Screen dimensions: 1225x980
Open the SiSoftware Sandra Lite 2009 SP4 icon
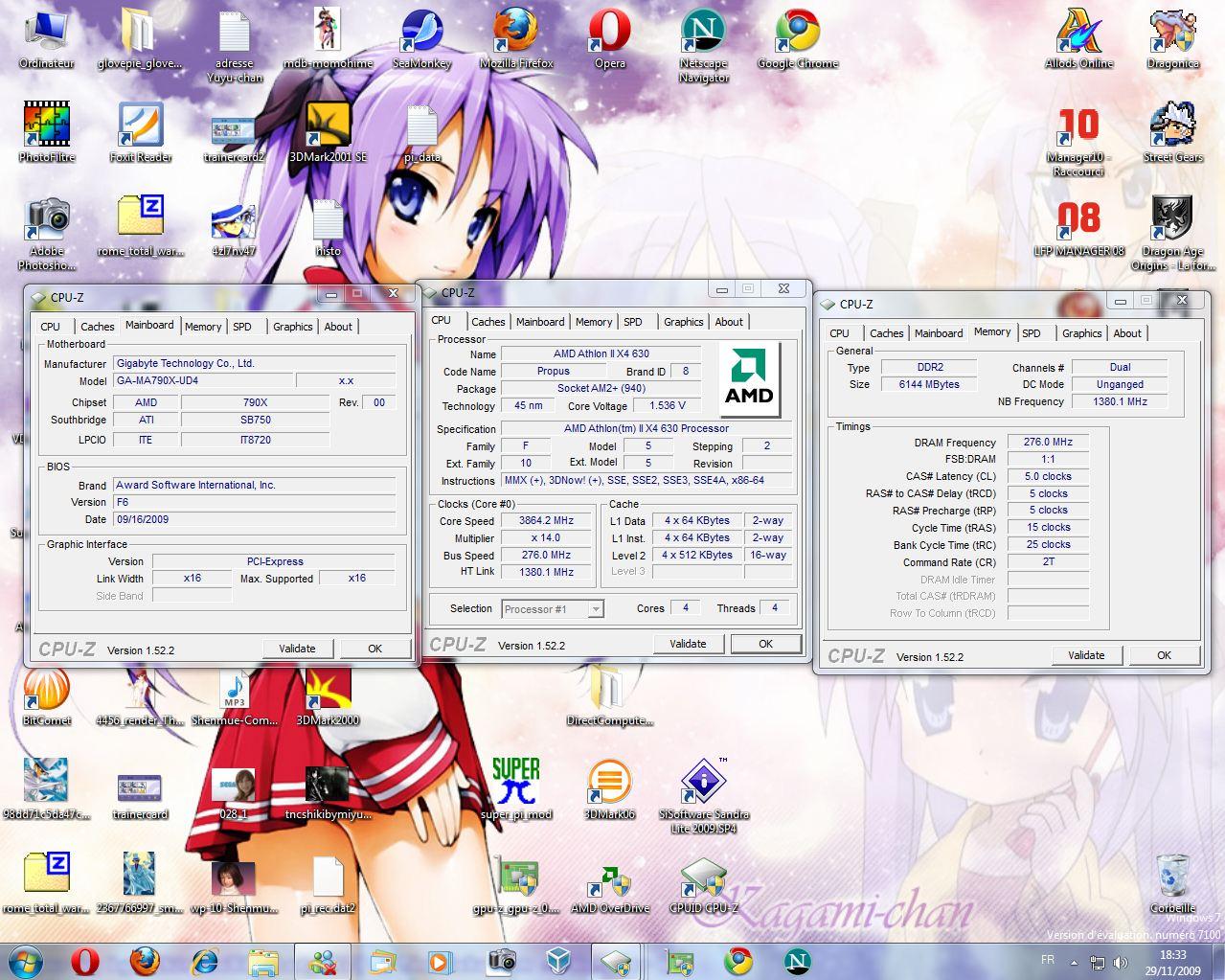[x=703, y=796]
